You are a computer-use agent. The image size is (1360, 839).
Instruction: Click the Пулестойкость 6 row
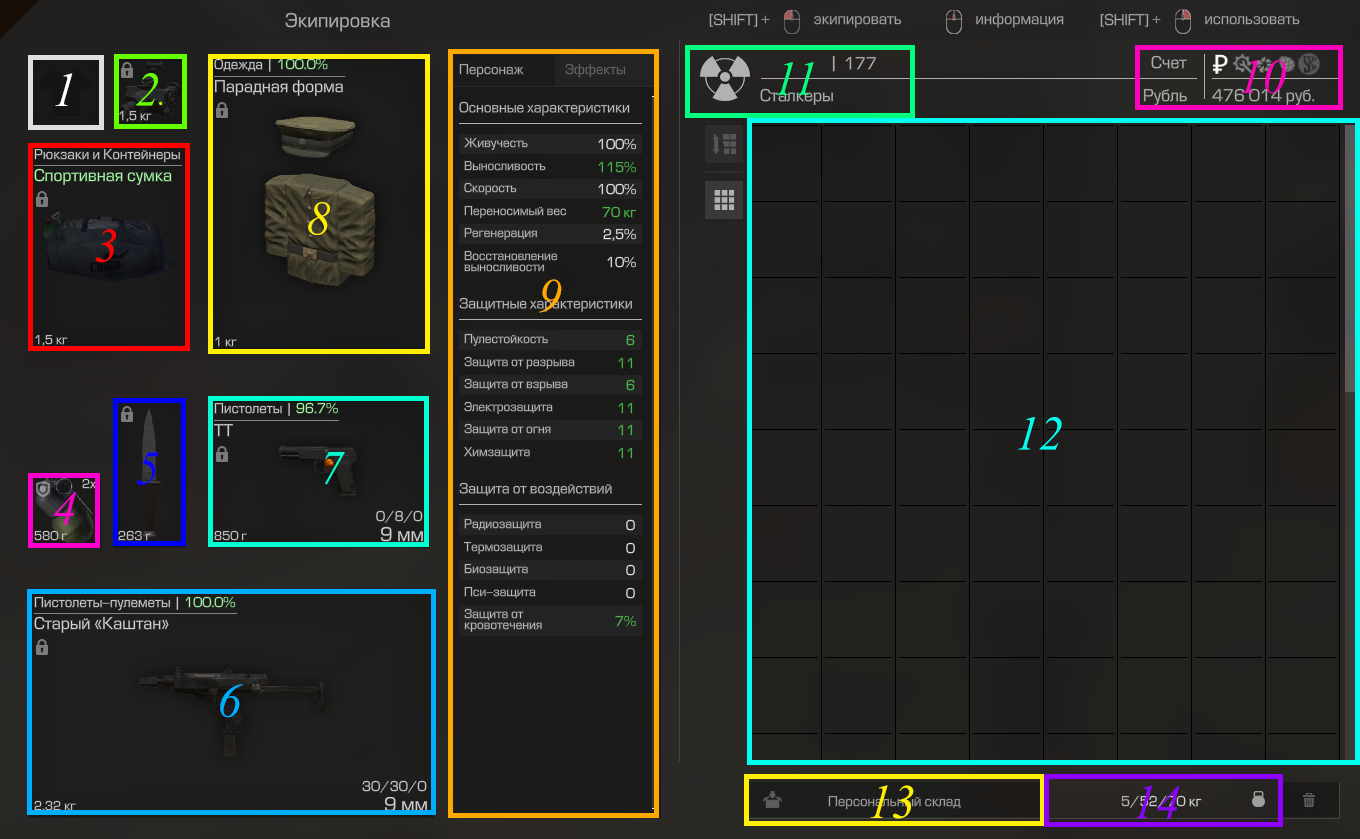click(x=550, y=340)
